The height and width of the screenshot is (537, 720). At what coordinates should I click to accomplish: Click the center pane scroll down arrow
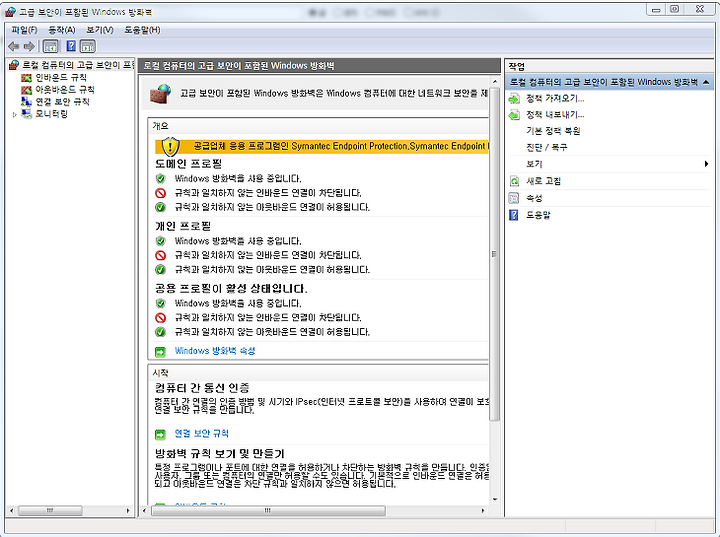coord(495,499)
